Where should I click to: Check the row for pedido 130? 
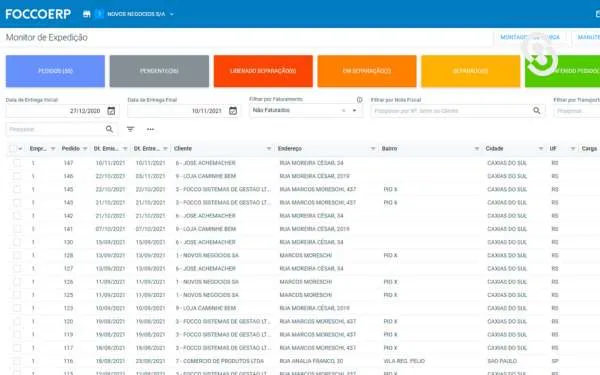point(17,242)
